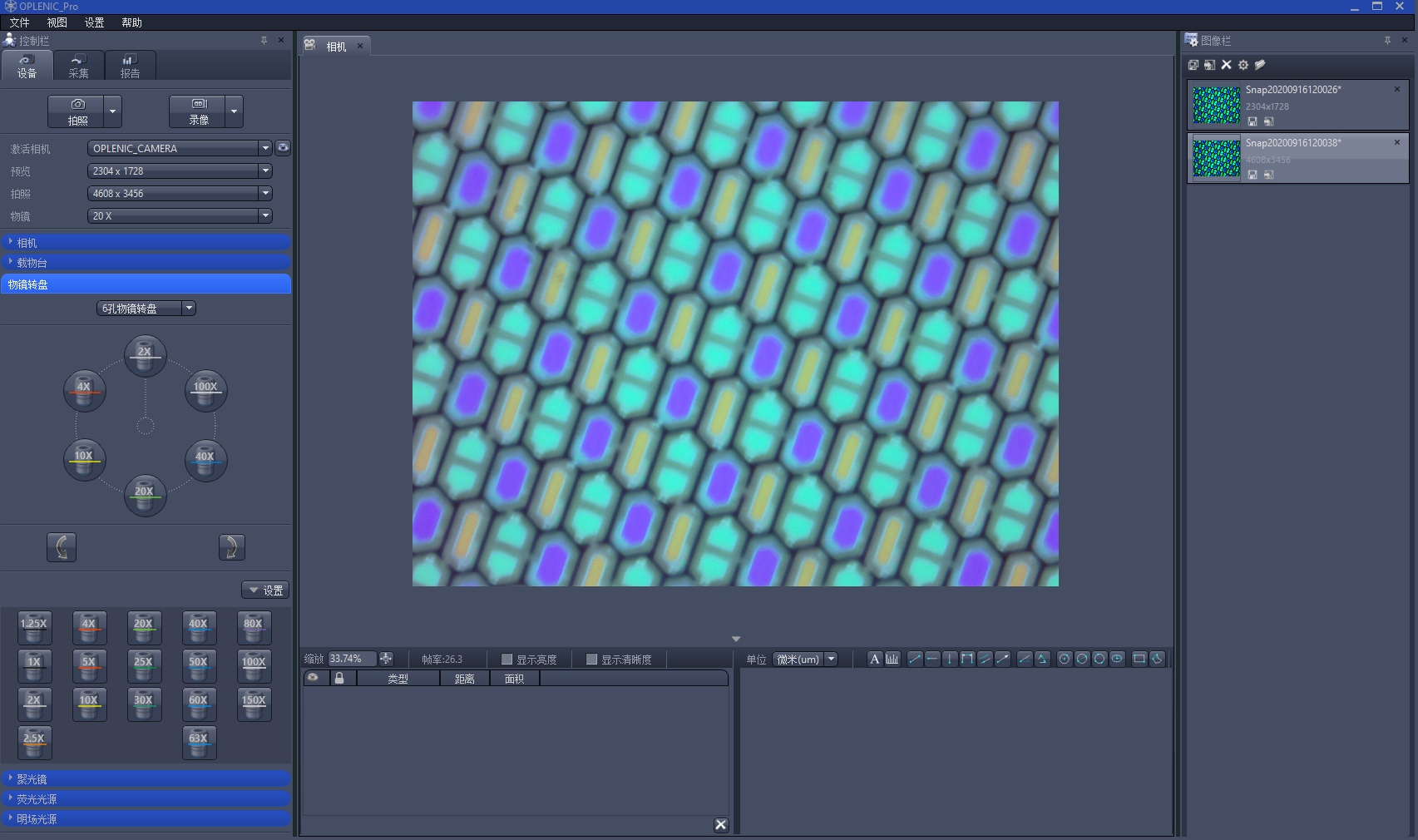Select the rectangle measurement tool
Image resolution: width=1418 pixels, height=840 pixels.
point(1139,659)
